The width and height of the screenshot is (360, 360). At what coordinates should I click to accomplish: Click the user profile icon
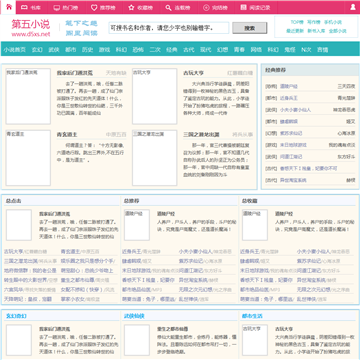point(353,7)
